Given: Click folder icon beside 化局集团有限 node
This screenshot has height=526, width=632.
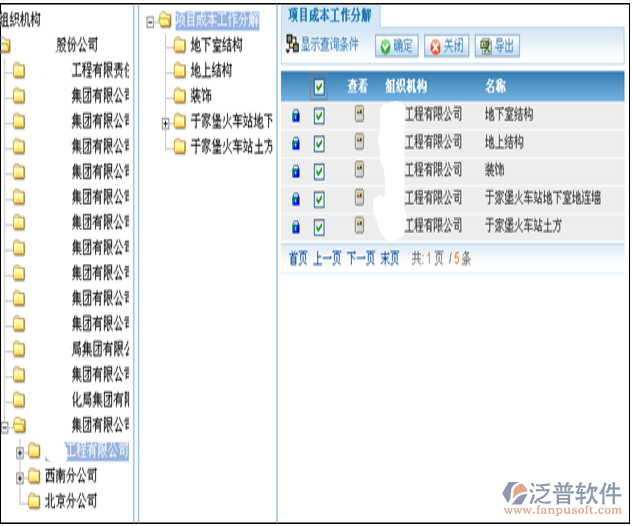Looking at the screenshot, I should [19, 400].
